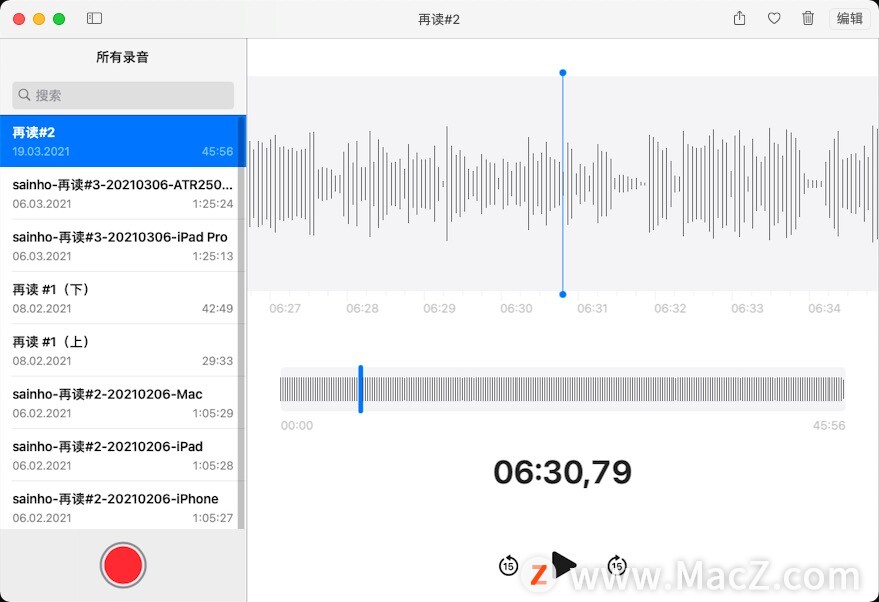Click the recordings list scrollbar
The height and width of the screenshot is (602, 879).
(242, 322)
